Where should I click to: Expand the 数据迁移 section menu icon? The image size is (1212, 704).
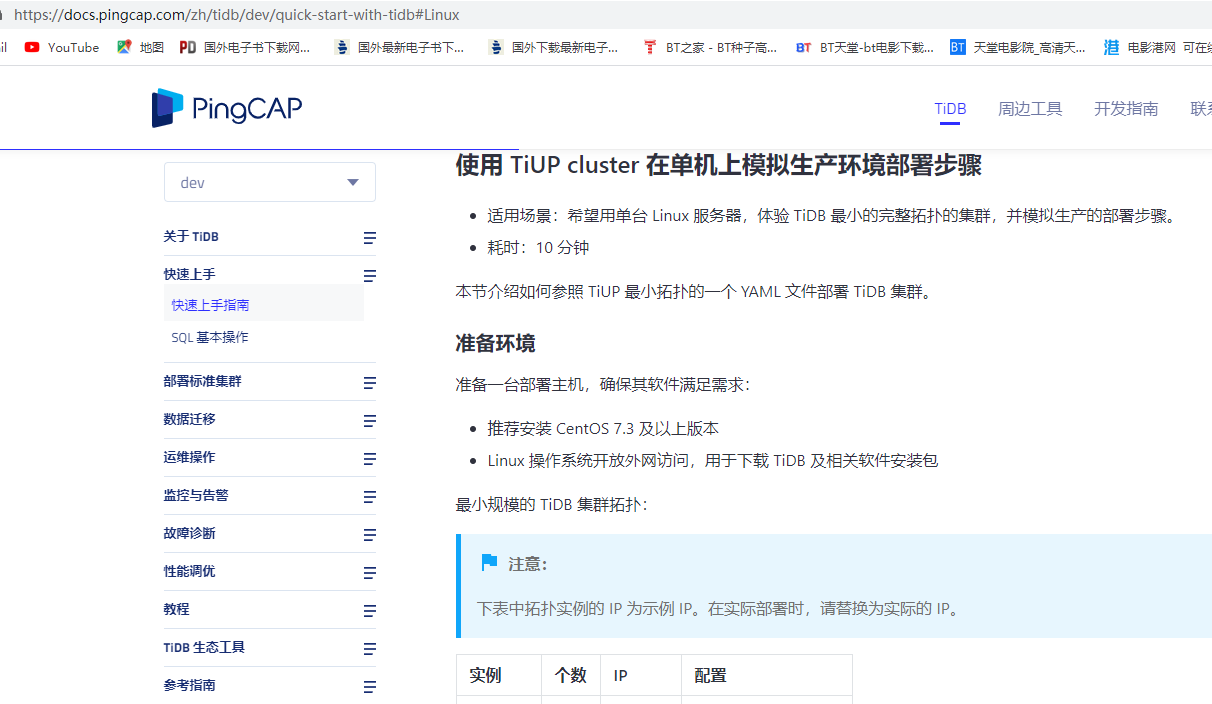[370, 421]
